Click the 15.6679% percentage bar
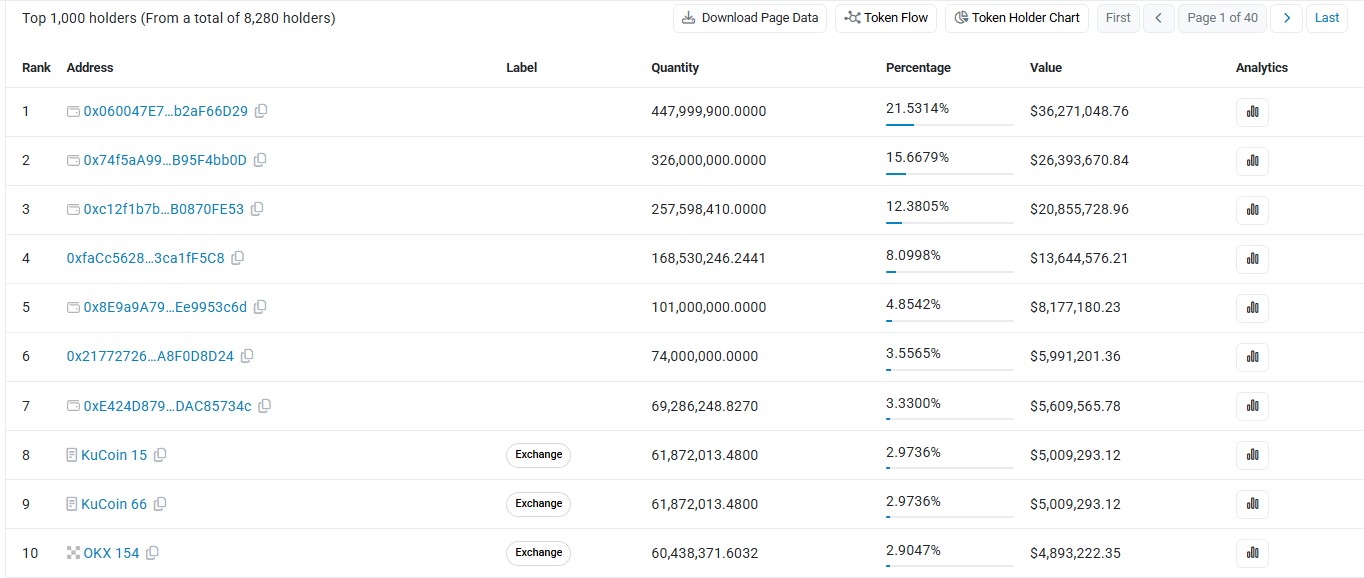This screenshot has height=578, width=1364. tap(949, 174)
